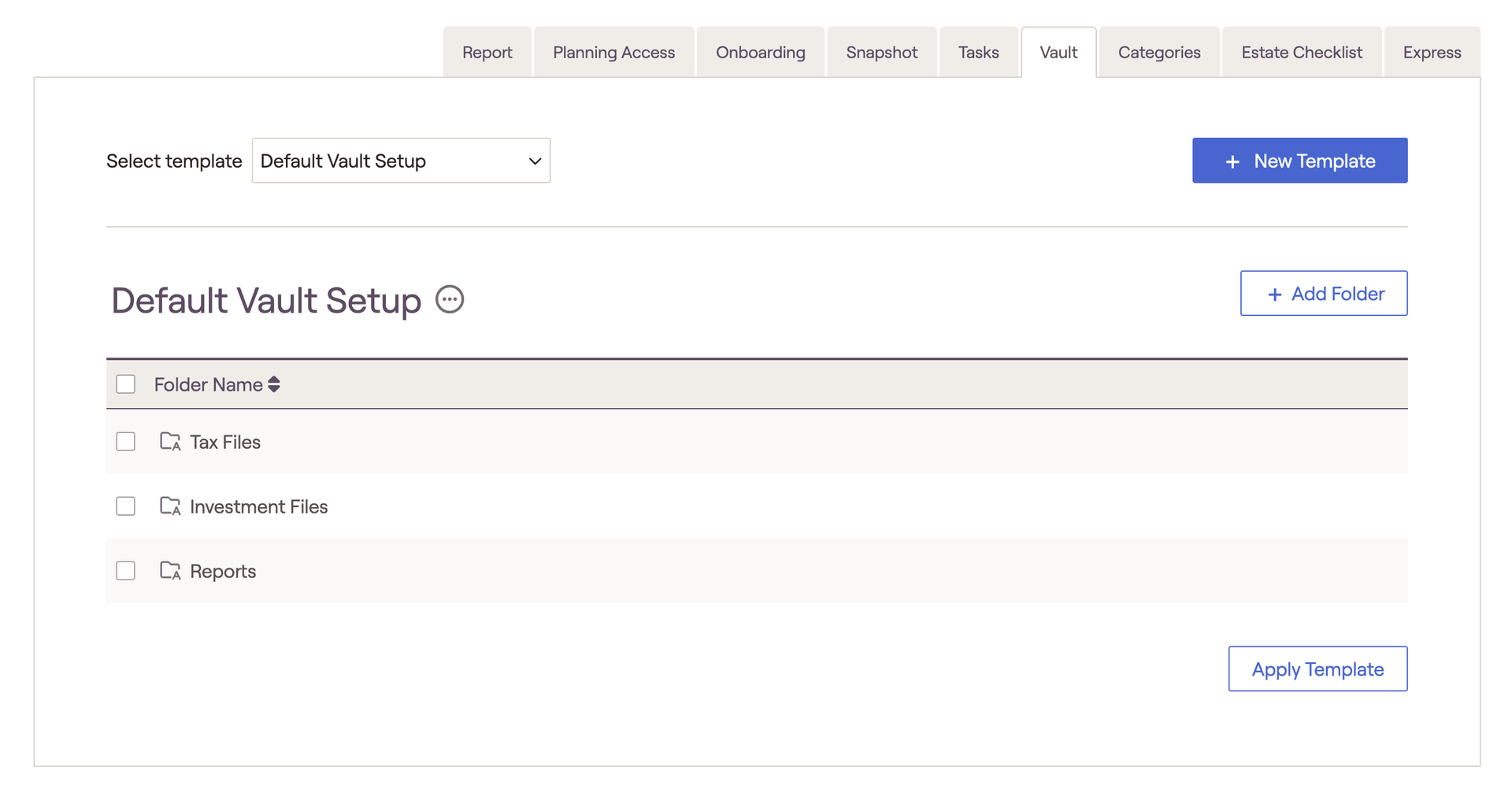Open the Select template dropdown

(401, 161)
